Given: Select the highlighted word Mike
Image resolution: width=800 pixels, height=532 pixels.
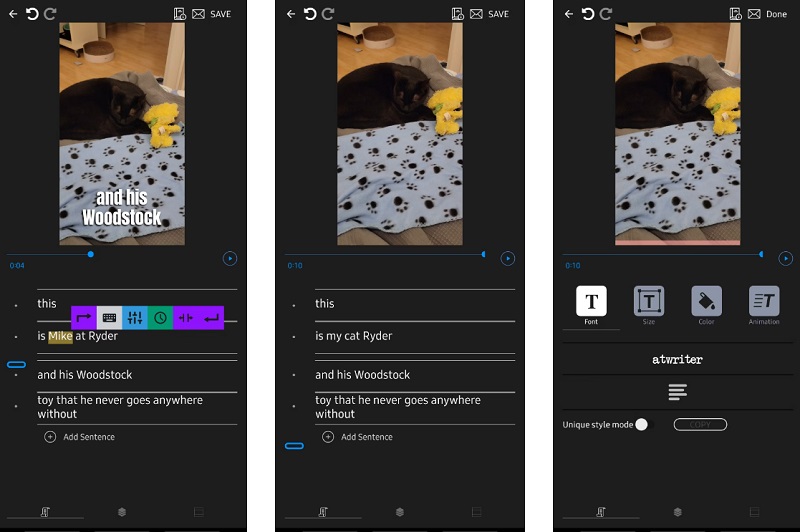Looking at the screenshot, I should [x=60, y=337].
